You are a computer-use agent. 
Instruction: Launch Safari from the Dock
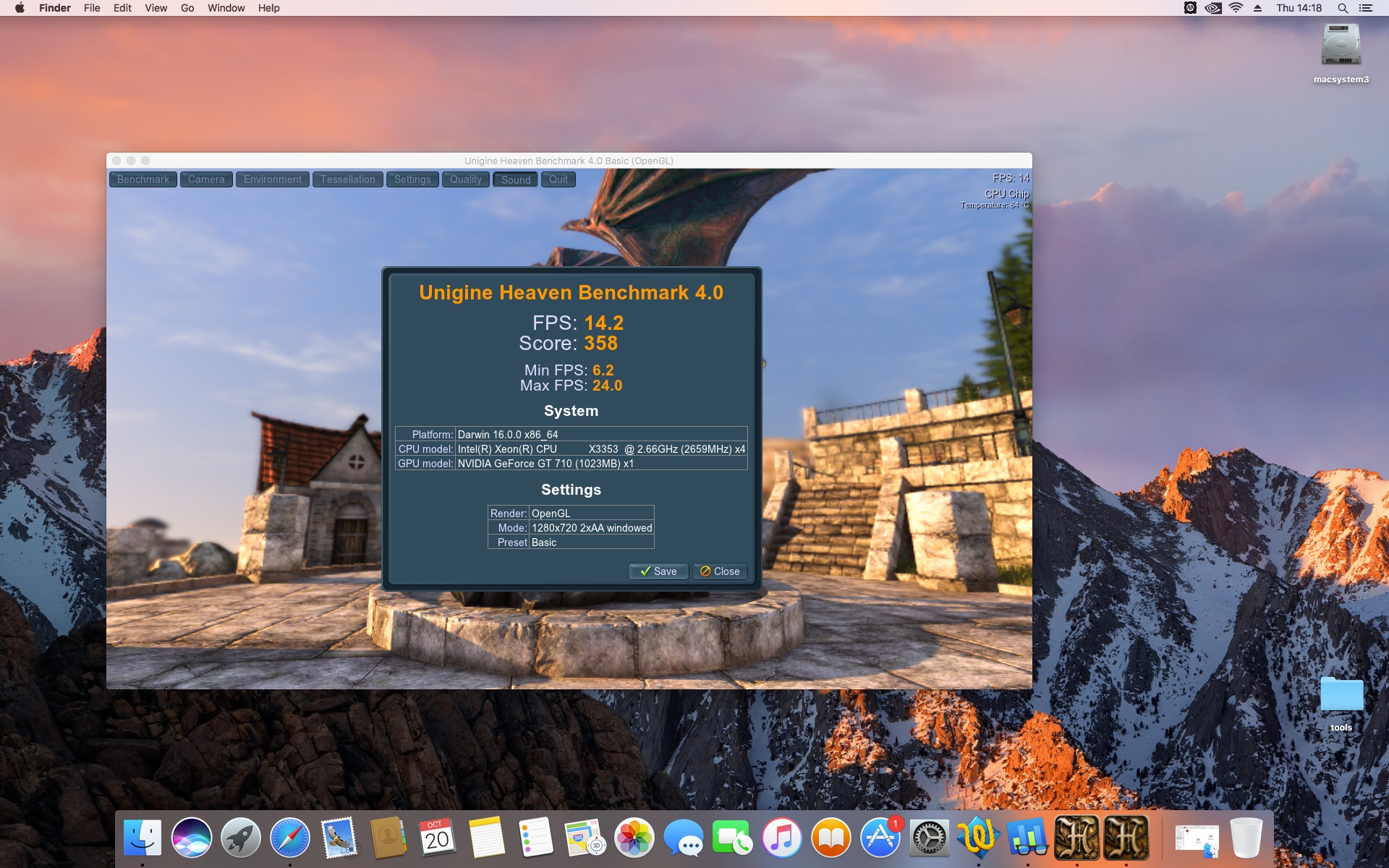[x=290, y=838]
